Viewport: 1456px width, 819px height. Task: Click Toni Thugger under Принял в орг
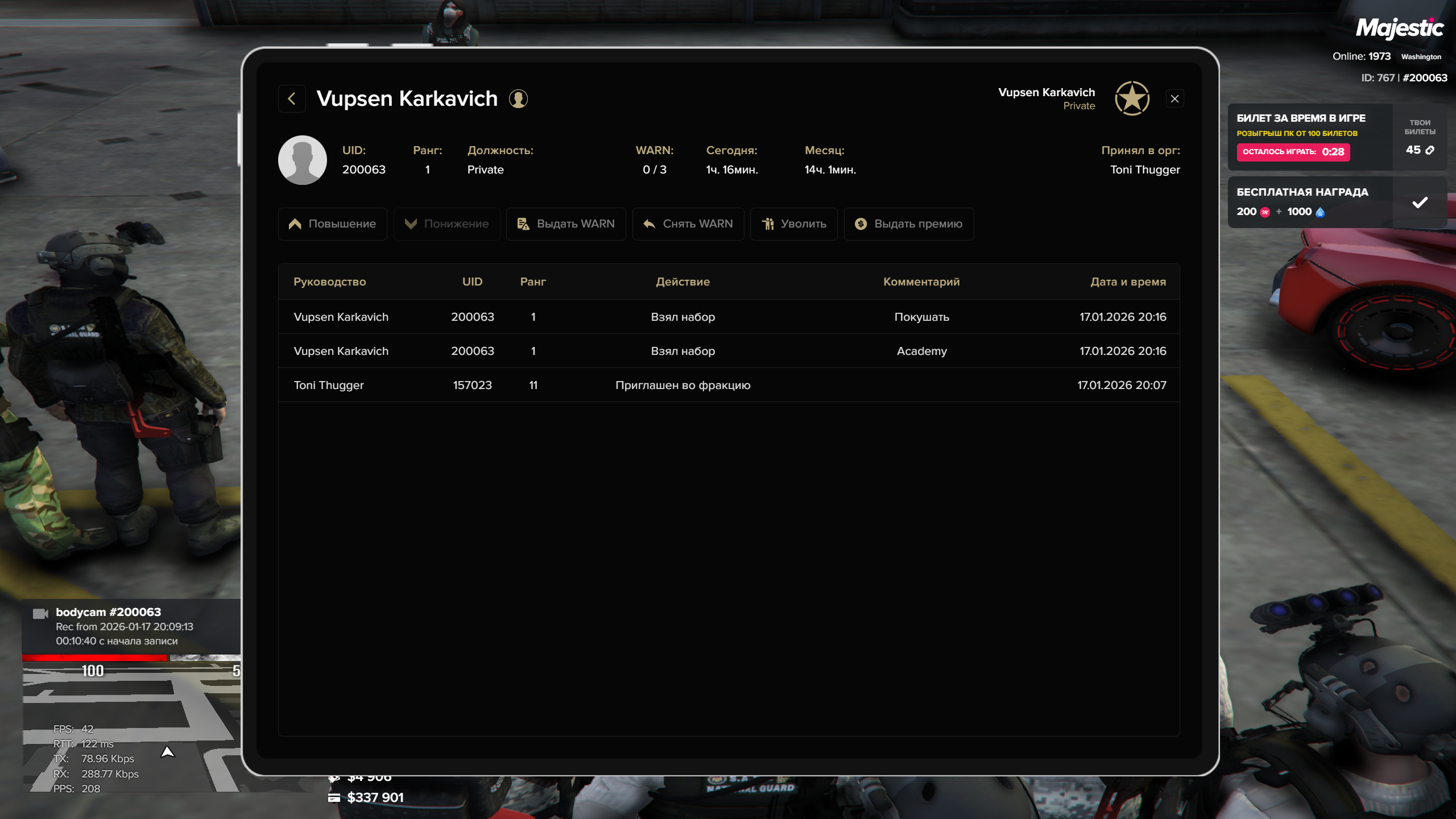(x=1145, y=170)
